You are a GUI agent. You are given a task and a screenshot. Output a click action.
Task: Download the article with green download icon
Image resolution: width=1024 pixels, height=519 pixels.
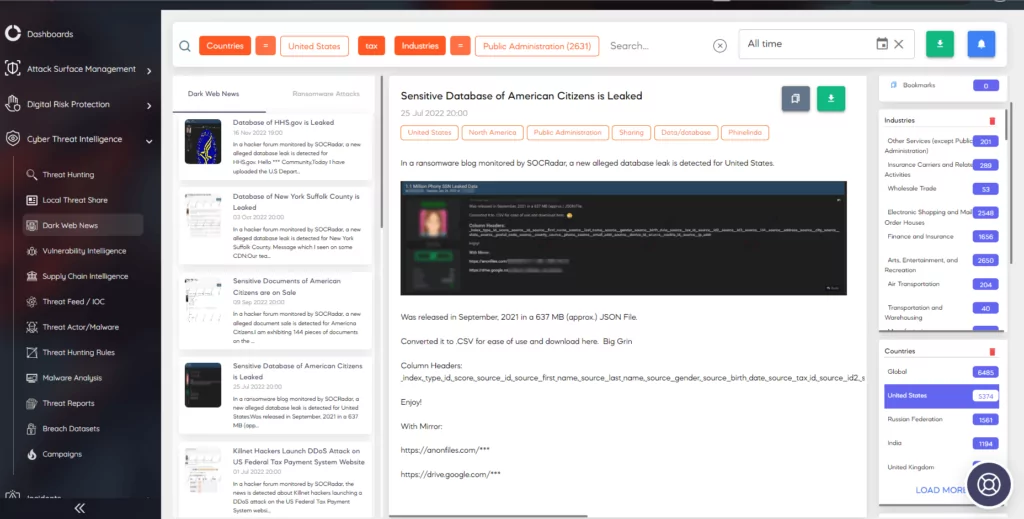831,99
